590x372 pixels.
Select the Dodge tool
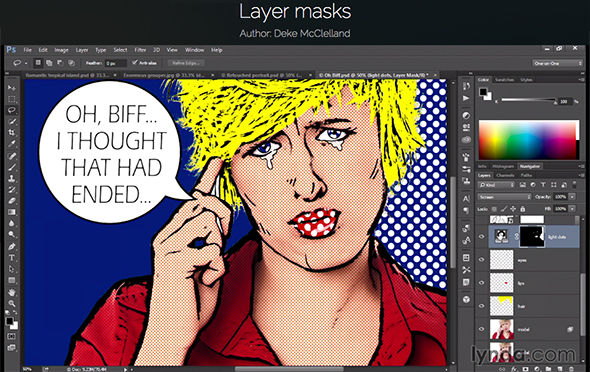tap(12, 235)
